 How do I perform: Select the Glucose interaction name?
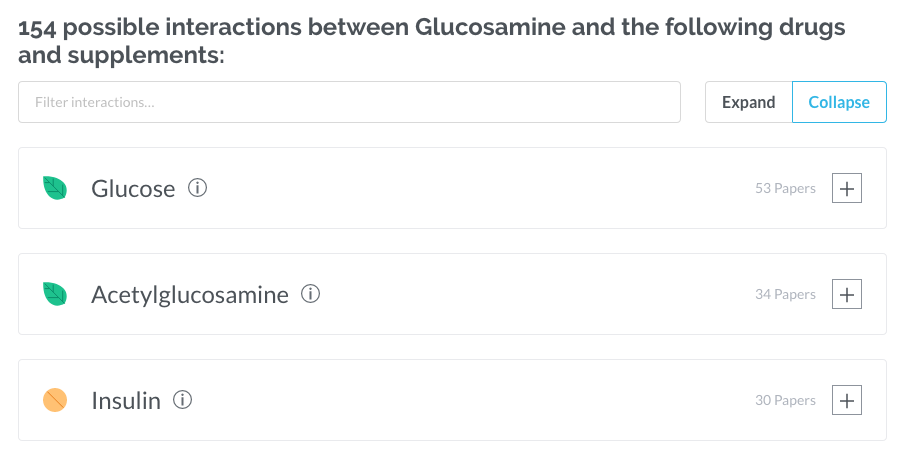(133, 188)
